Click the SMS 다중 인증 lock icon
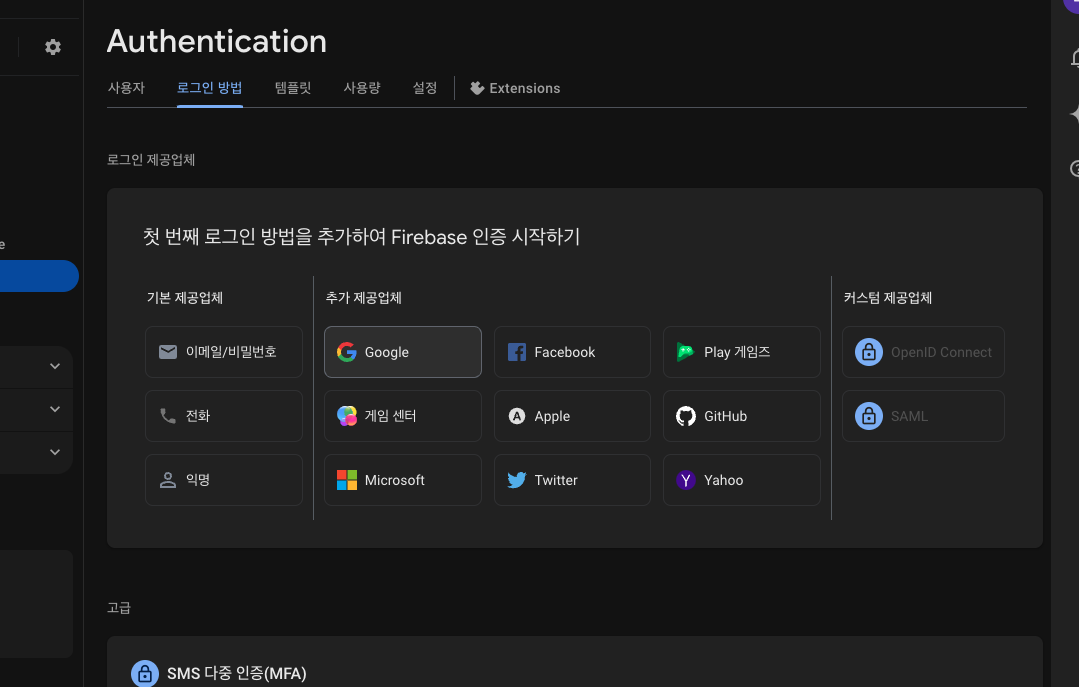Image resolution: width=1079 pixels, height=687 pixels. (145, 673)
